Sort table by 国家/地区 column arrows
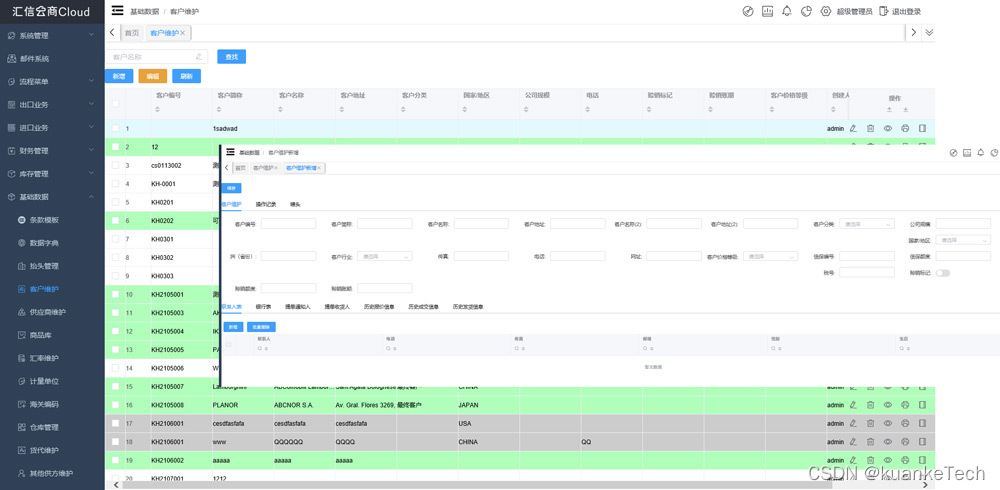 [466, 110]
